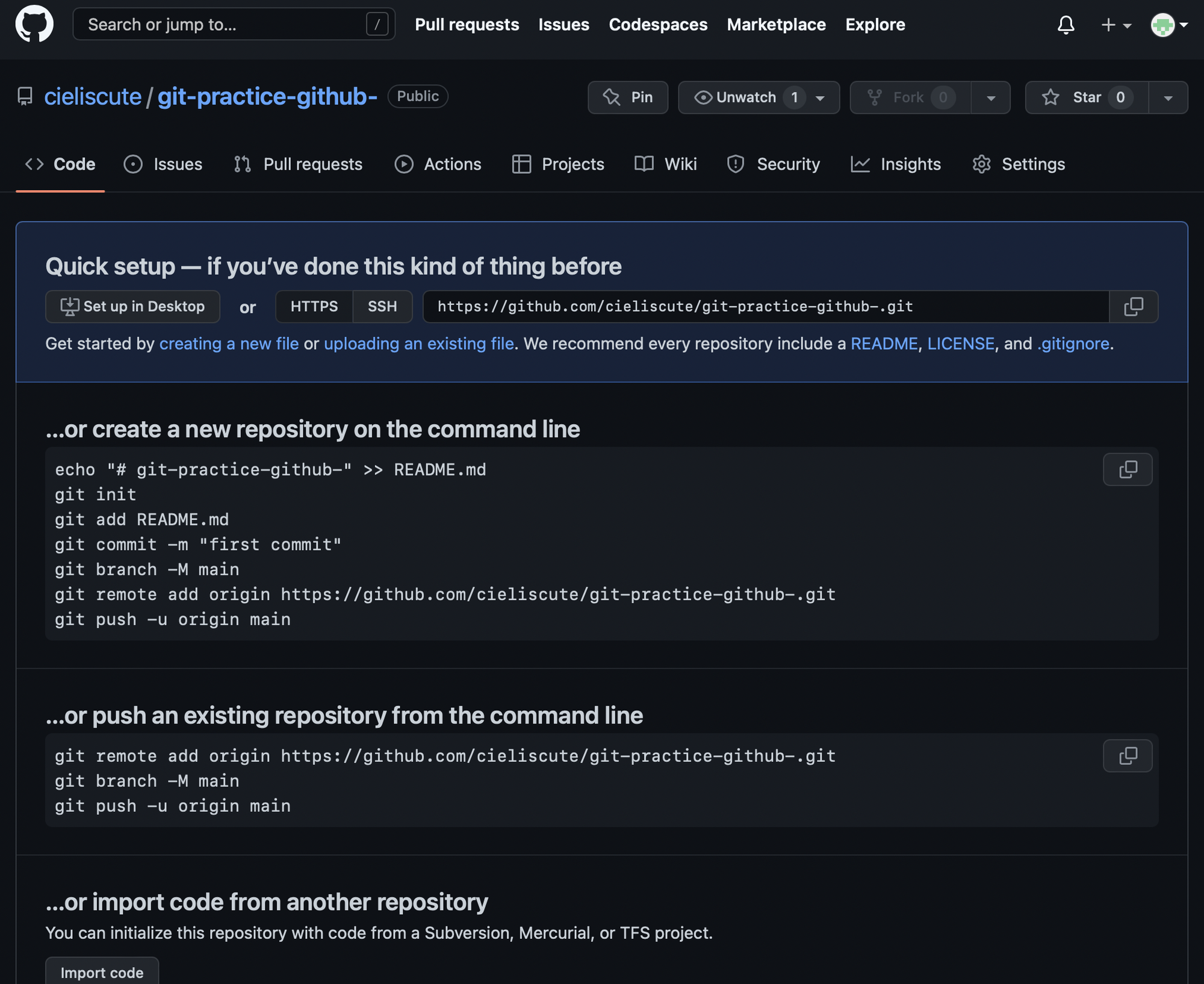Open the .gitignore recommendation link
This screenshot has width=1204, height=984.
click(1073, 344)
